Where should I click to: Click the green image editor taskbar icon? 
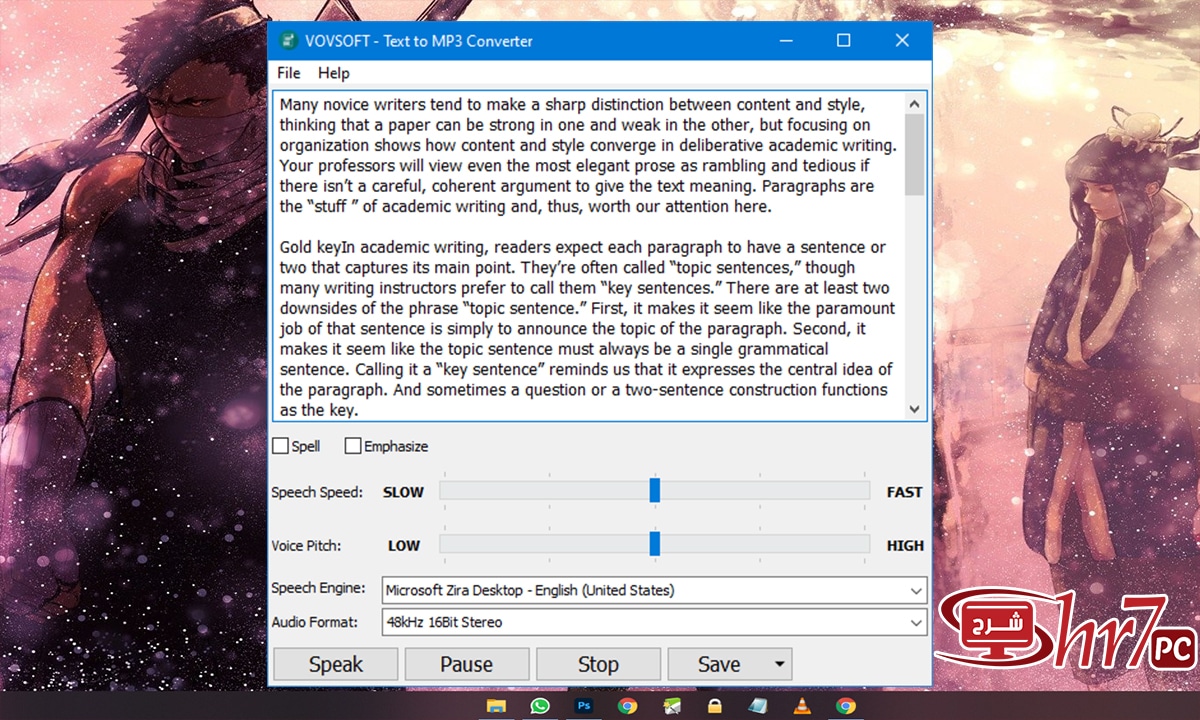click(x=671, y=706)
